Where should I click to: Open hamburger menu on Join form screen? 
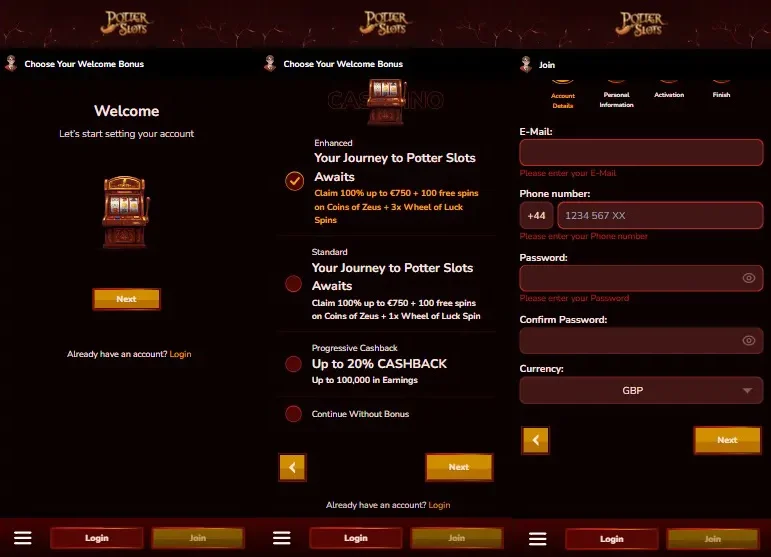537,539
